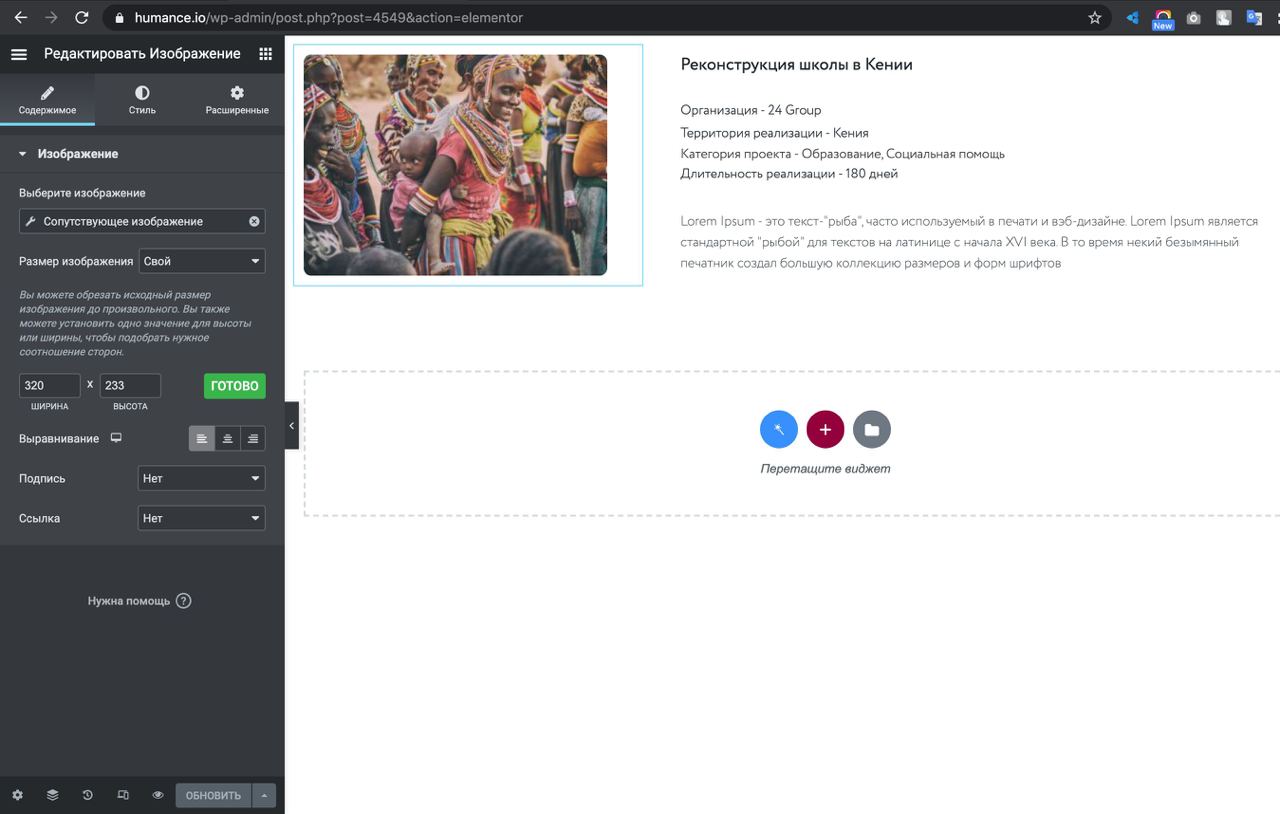Image resolution: width=1280 pixels, height=814 pixels.
Task: Align image to the left
Action: click(x=202, y=439)
